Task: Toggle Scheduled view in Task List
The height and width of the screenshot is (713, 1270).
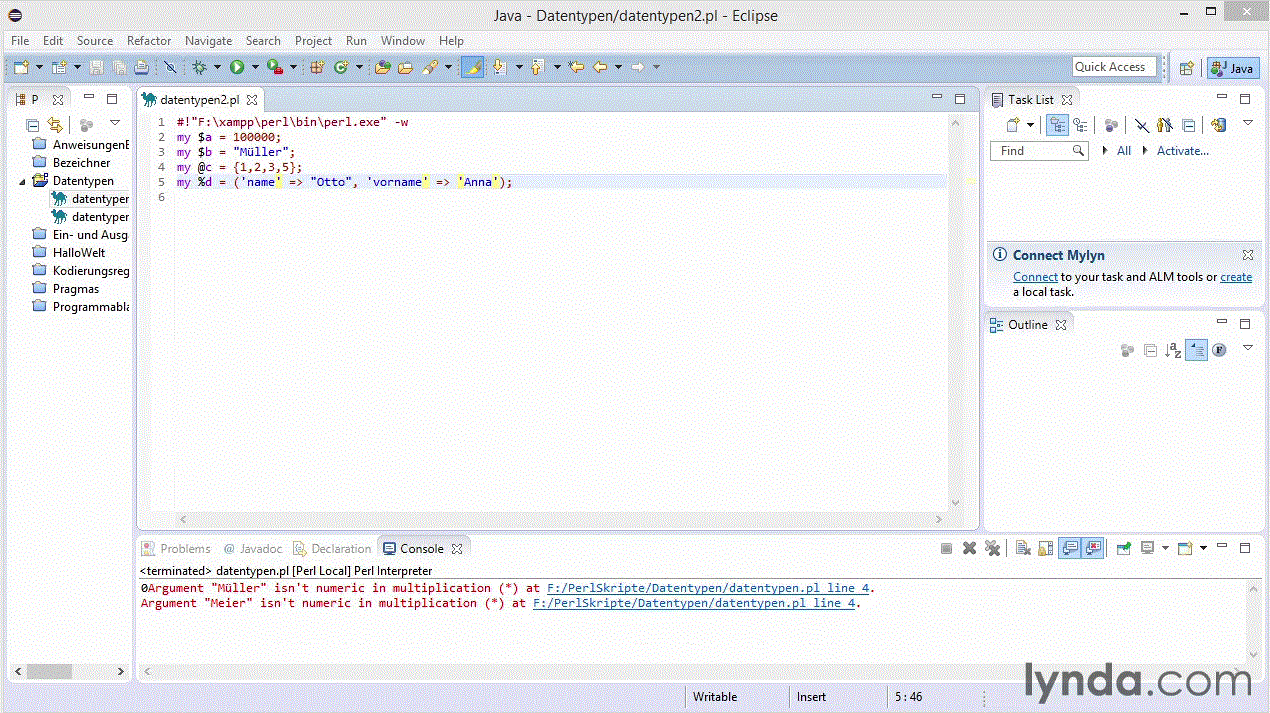Action: [1080, 125]
